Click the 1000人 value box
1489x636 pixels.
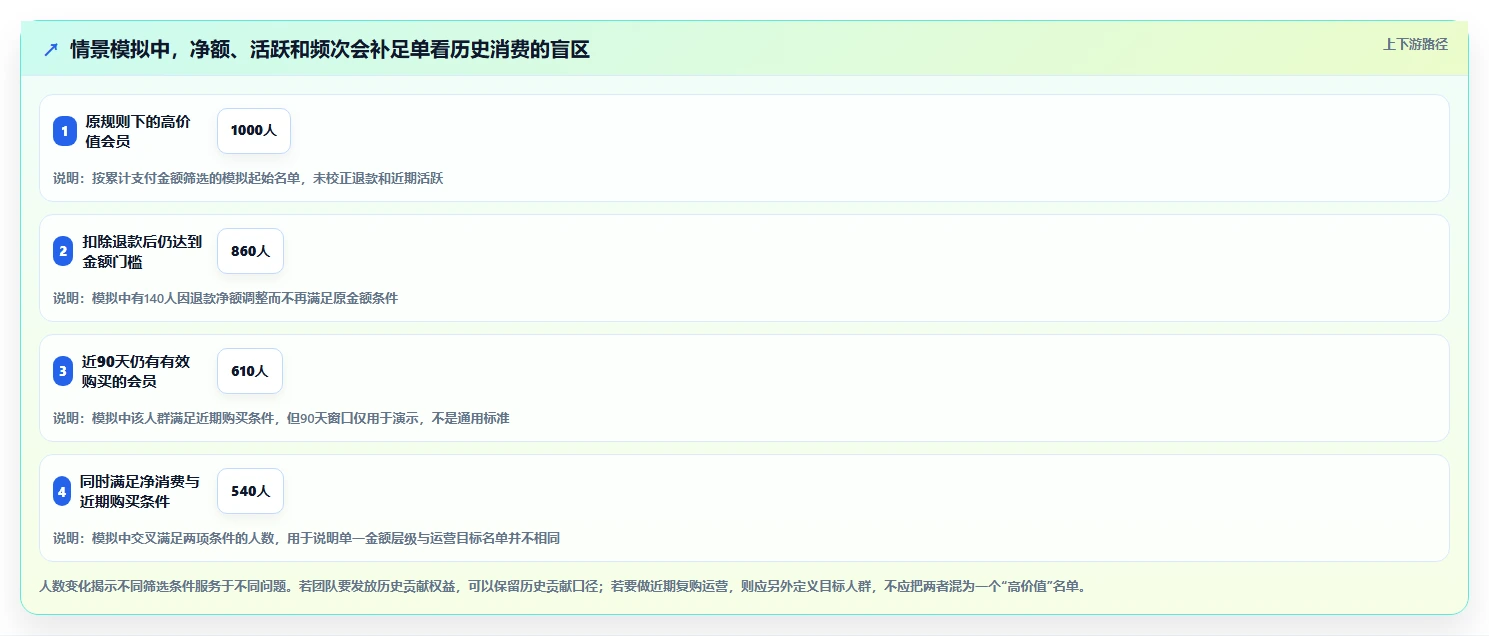click(254, 131)
